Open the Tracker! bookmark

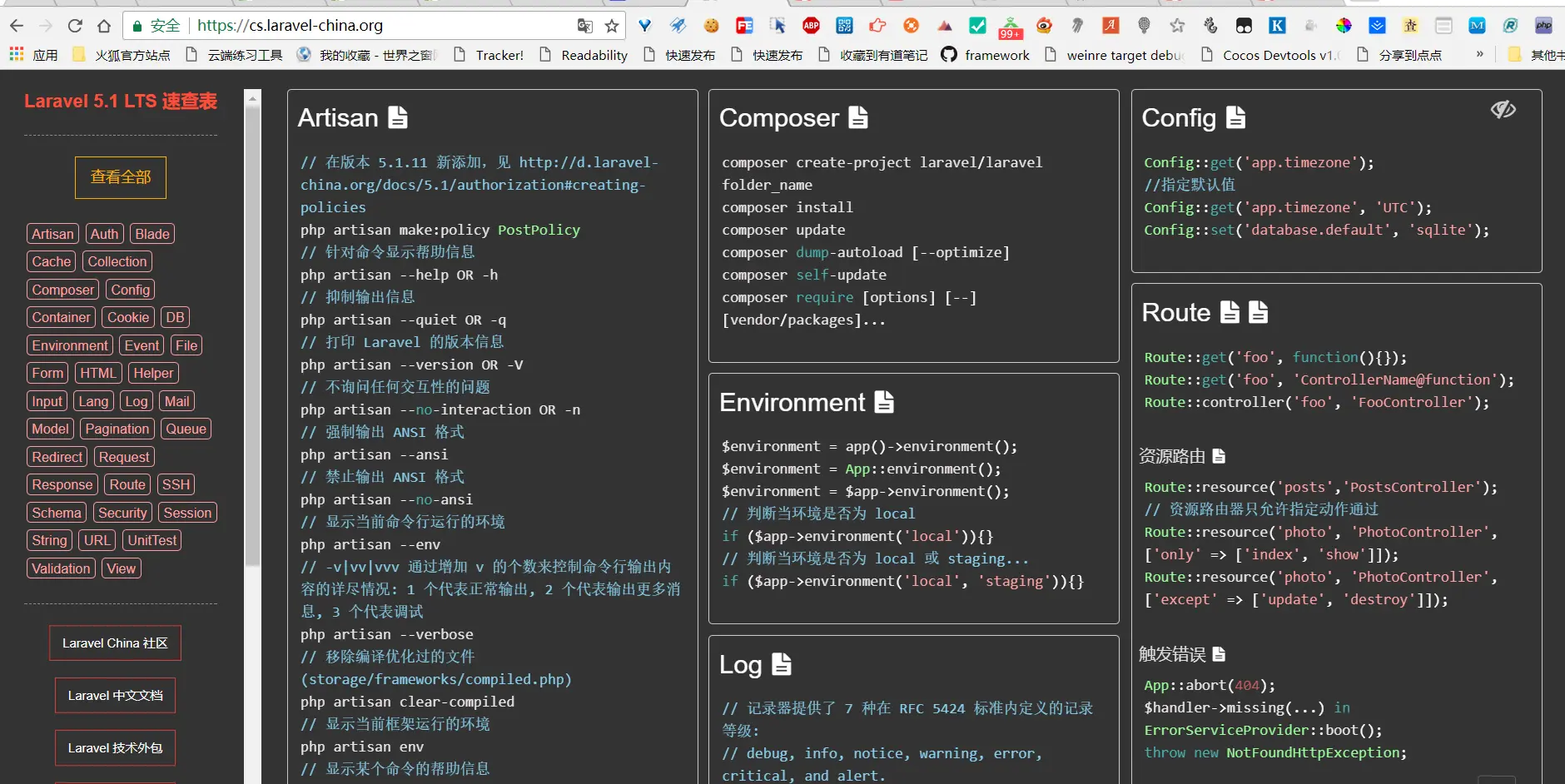pyautogui.click(x=489, y=55)
